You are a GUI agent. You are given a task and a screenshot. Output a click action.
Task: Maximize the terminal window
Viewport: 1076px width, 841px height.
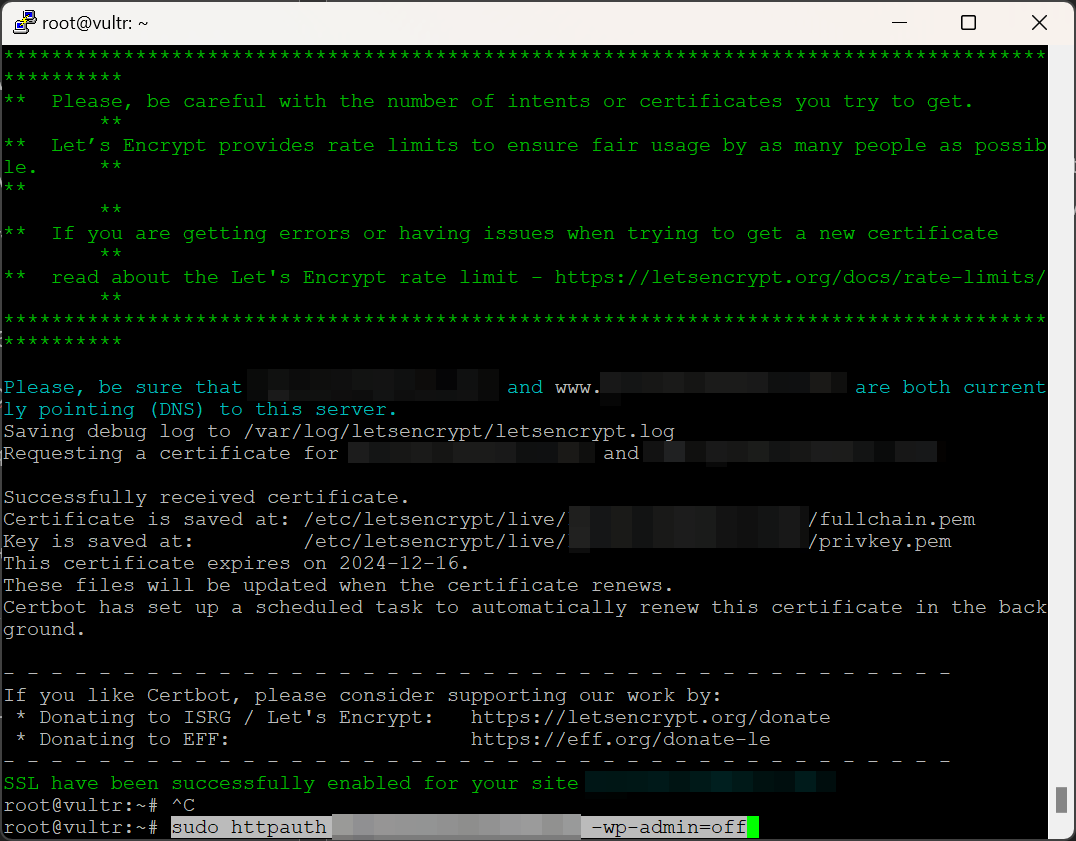968,23
